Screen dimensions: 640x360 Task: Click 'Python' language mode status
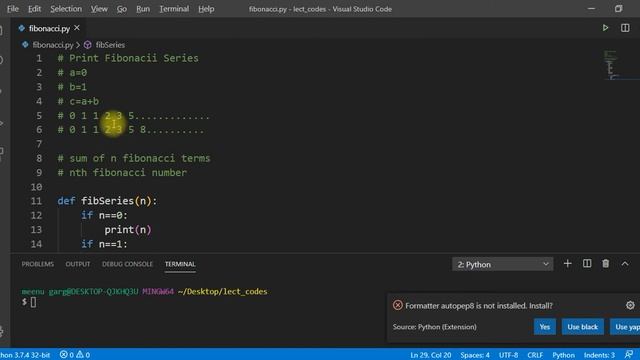[x=563, y=355]
